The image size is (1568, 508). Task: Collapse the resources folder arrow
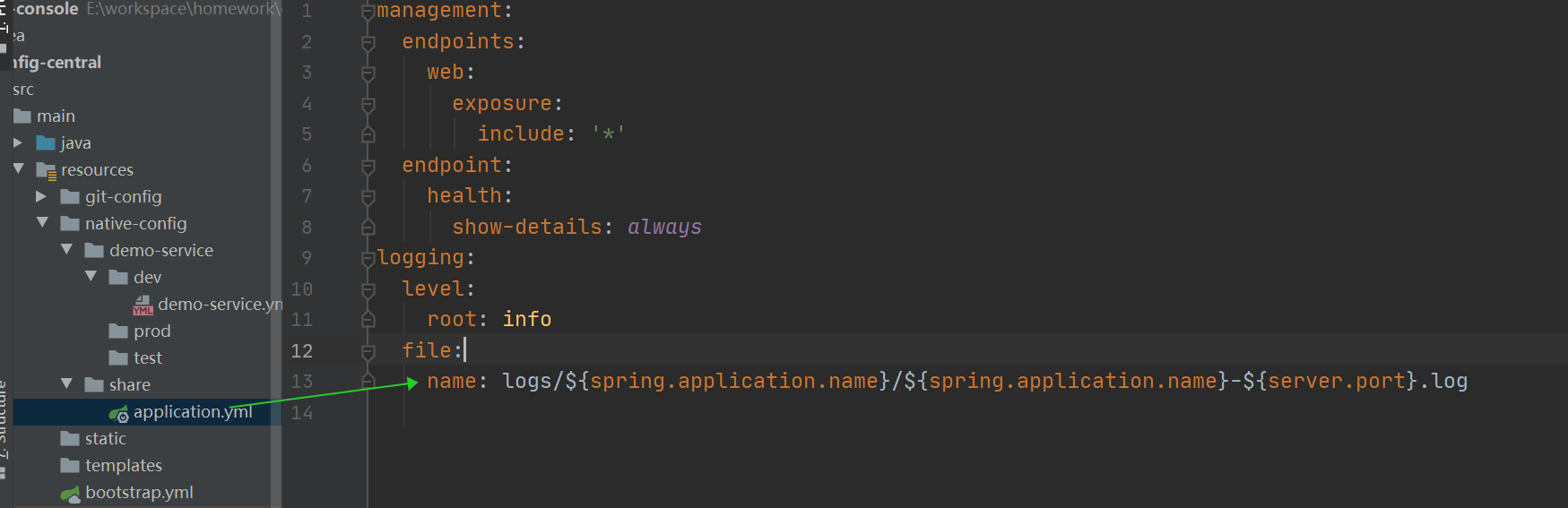point(18,168)
